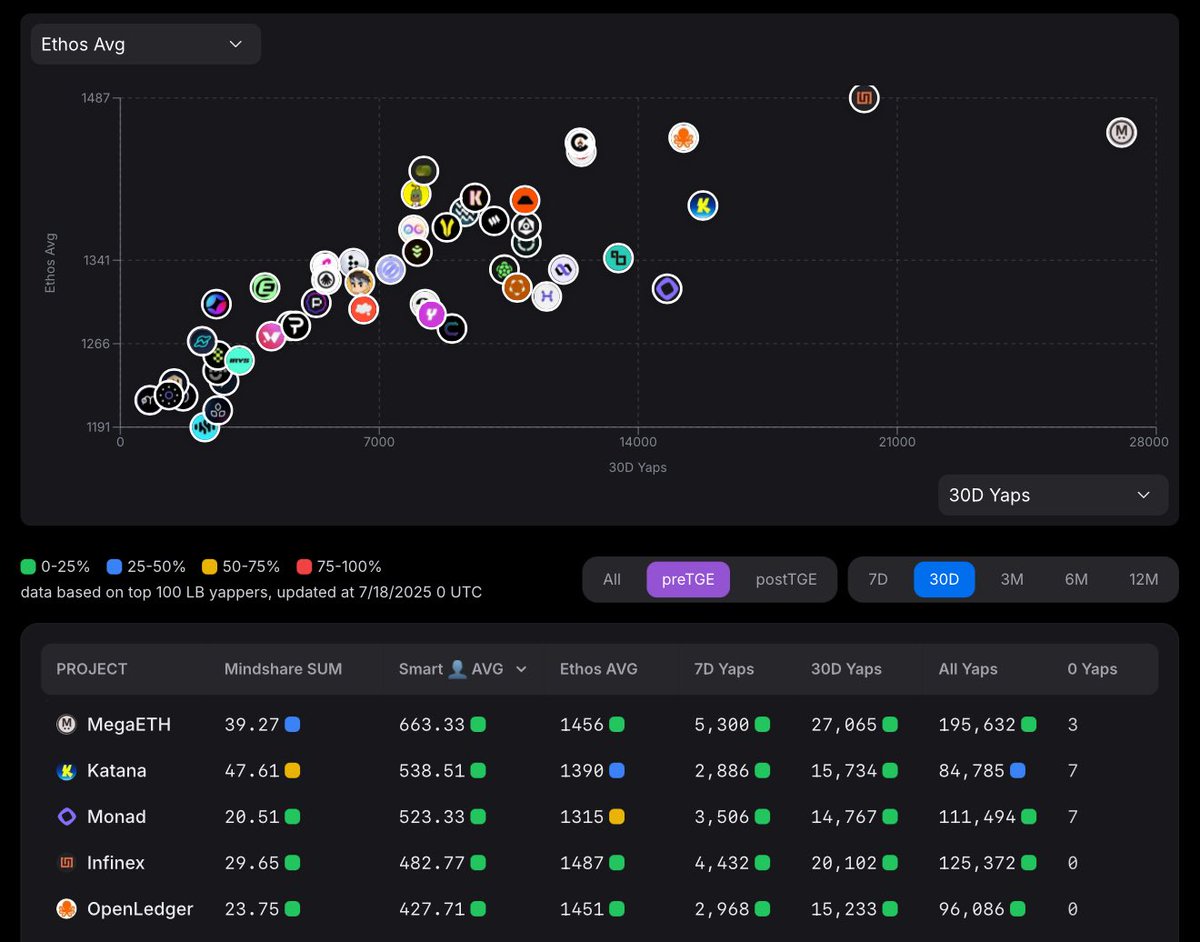Select the green stacked-chevrons chart point
Screen dimensions: 1200x942
pyautogui.click(x=417, y=251)
